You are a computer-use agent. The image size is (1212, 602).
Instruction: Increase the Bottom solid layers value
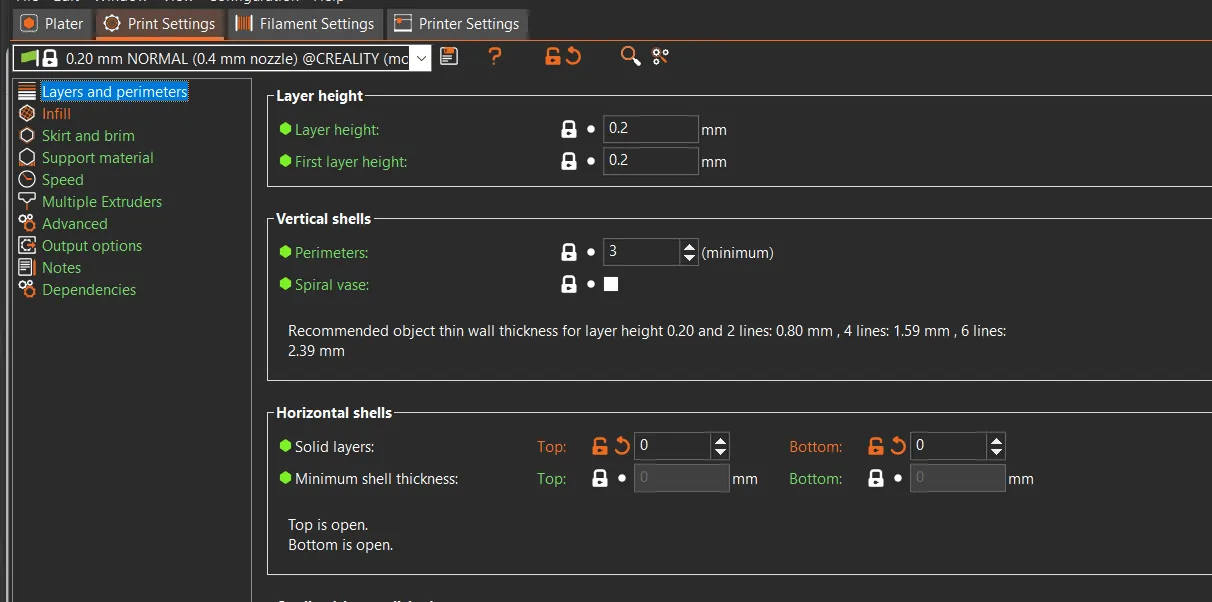pos(996,440)
